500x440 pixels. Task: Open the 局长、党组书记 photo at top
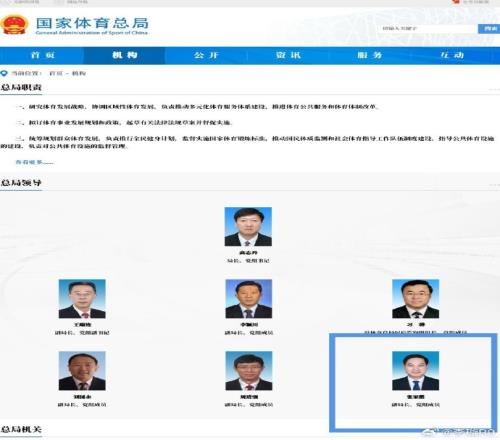(248, 227)
